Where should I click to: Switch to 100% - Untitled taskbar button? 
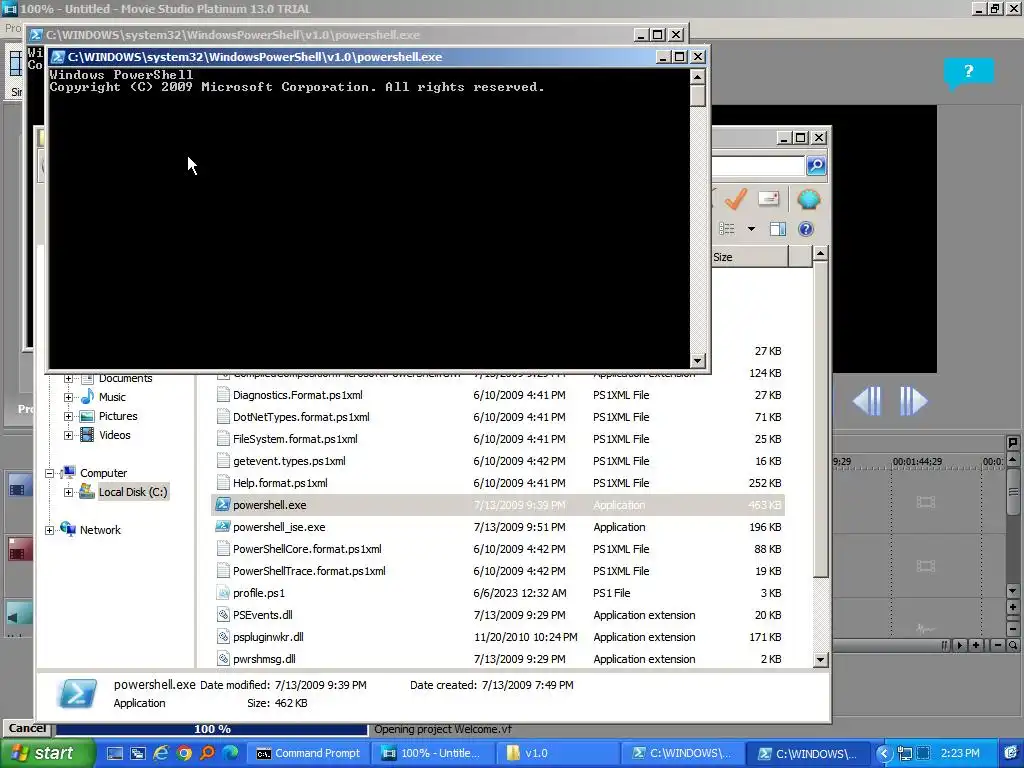434,753
